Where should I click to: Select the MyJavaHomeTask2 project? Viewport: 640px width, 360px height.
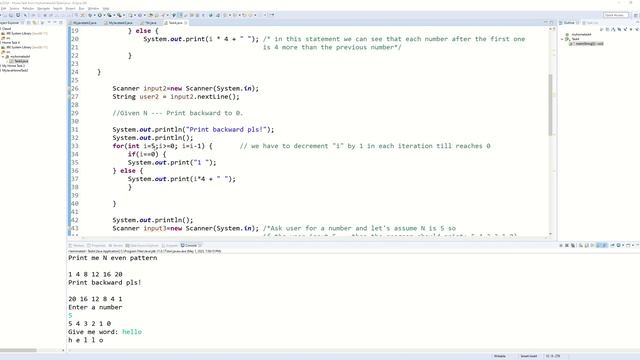[15, 70]
